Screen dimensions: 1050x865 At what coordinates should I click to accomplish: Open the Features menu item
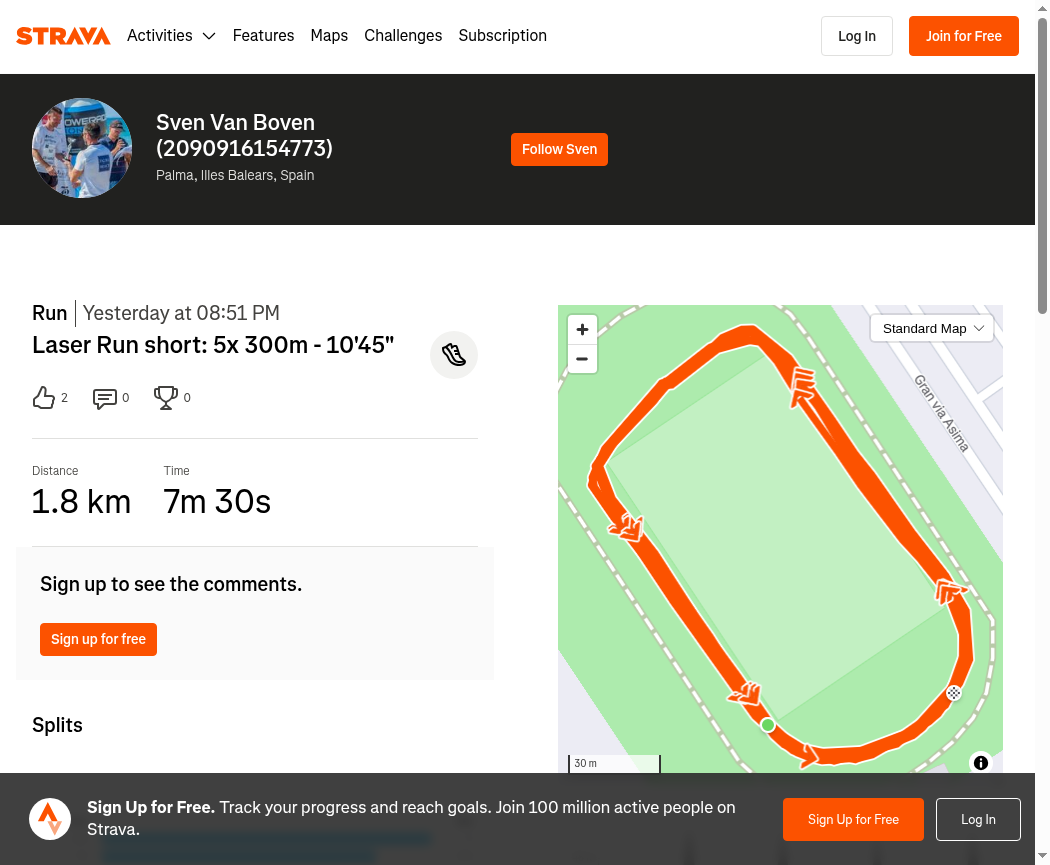point(263,35)
